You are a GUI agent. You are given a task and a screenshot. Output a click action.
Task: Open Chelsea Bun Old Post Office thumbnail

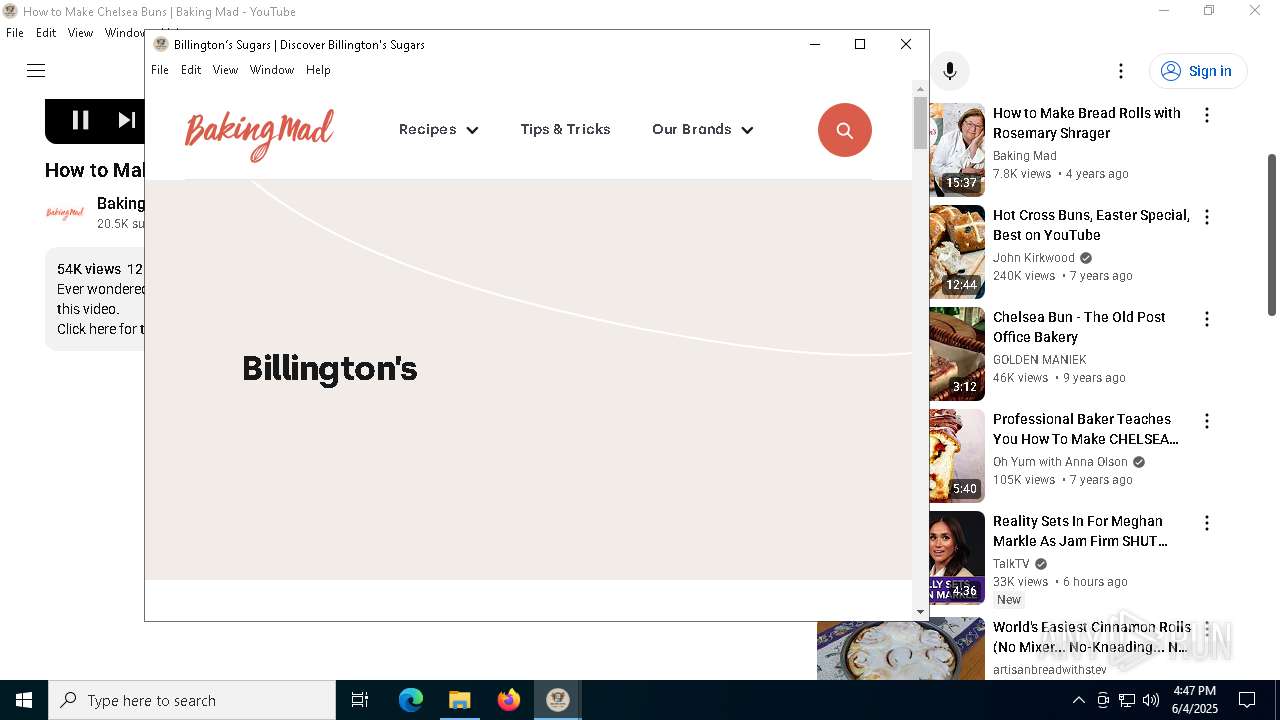pyautogui.click(x=957, y=354)
